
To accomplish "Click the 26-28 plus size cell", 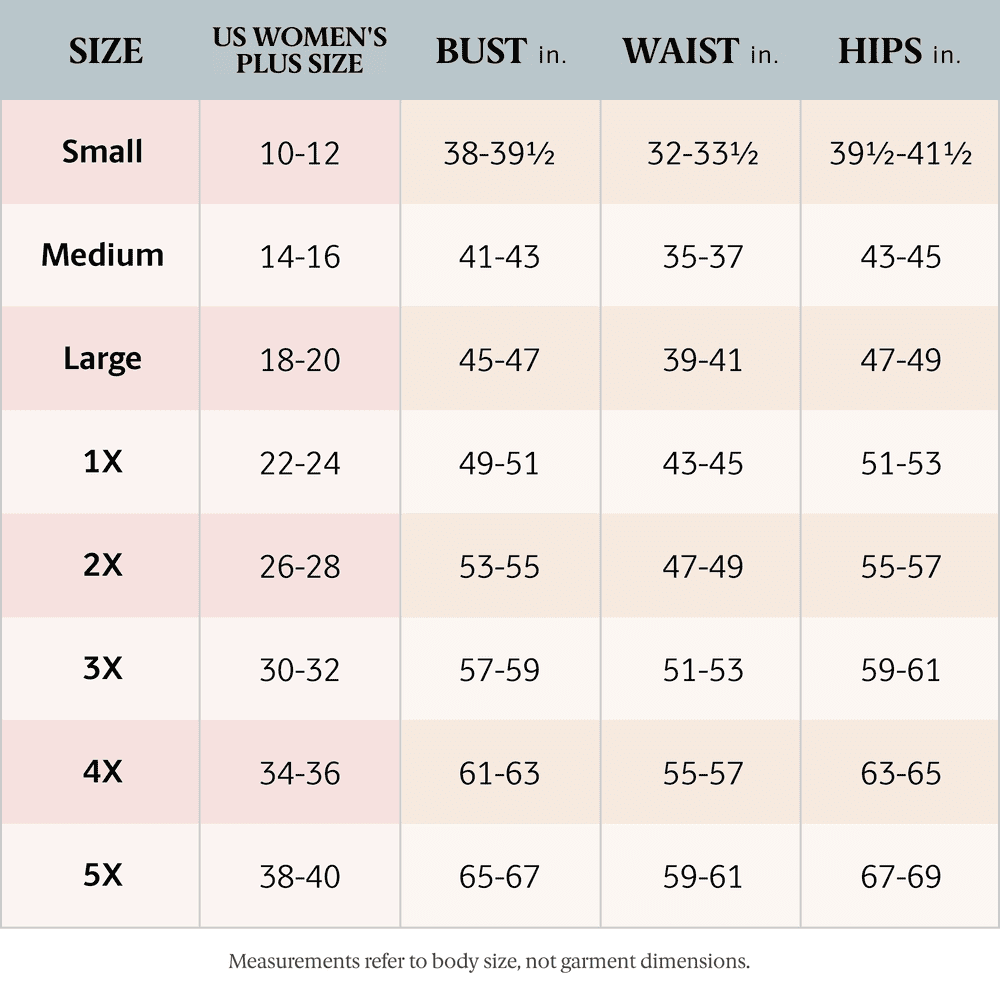I will point(300,566).
